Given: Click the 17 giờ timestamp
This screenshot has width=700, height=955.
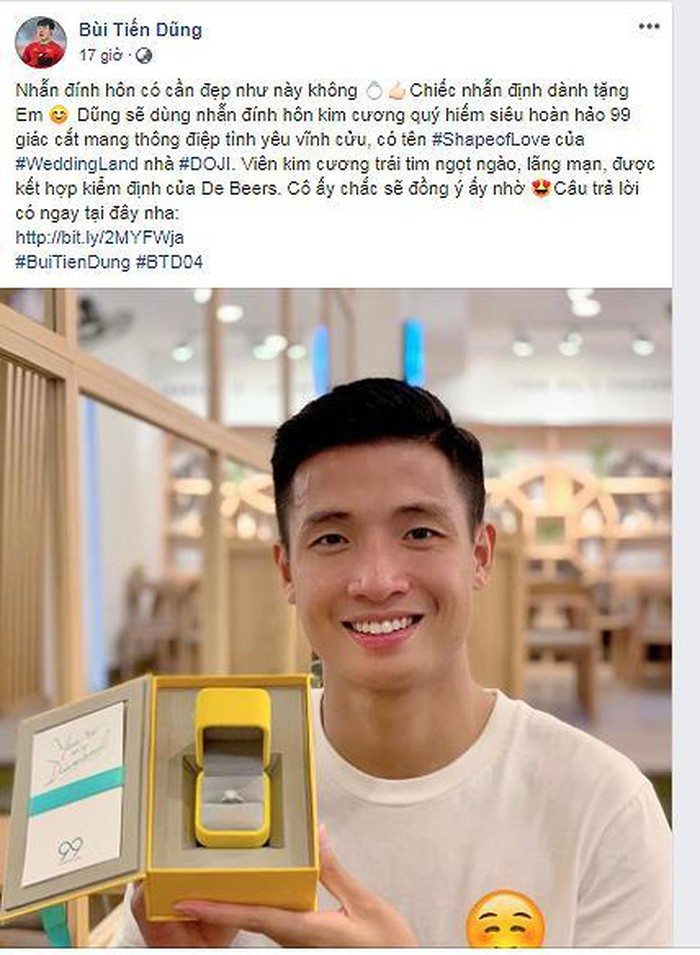Looking at the screenshot, I should [101, 55].
